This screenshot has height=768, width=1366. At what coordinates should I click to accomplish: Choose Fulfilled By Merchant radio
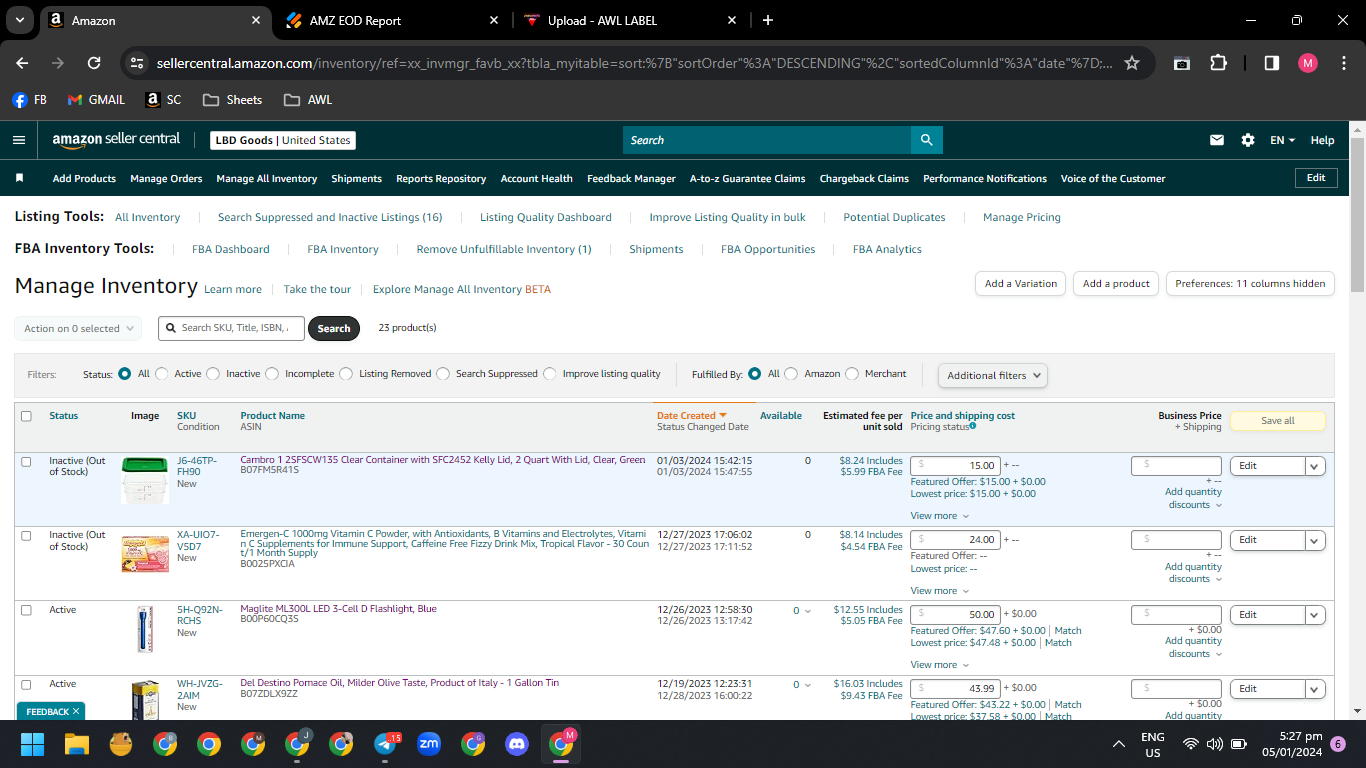click(852, 374)
